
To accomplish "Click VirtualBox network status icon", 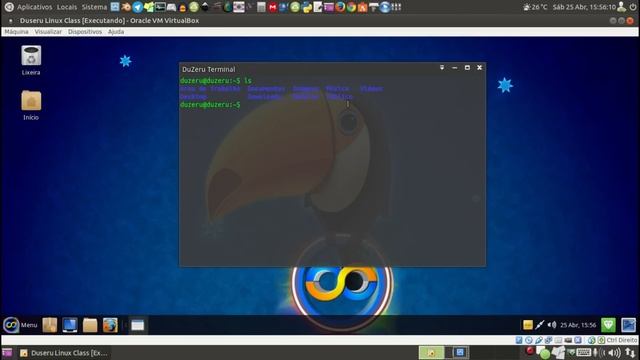I will 548,340.
